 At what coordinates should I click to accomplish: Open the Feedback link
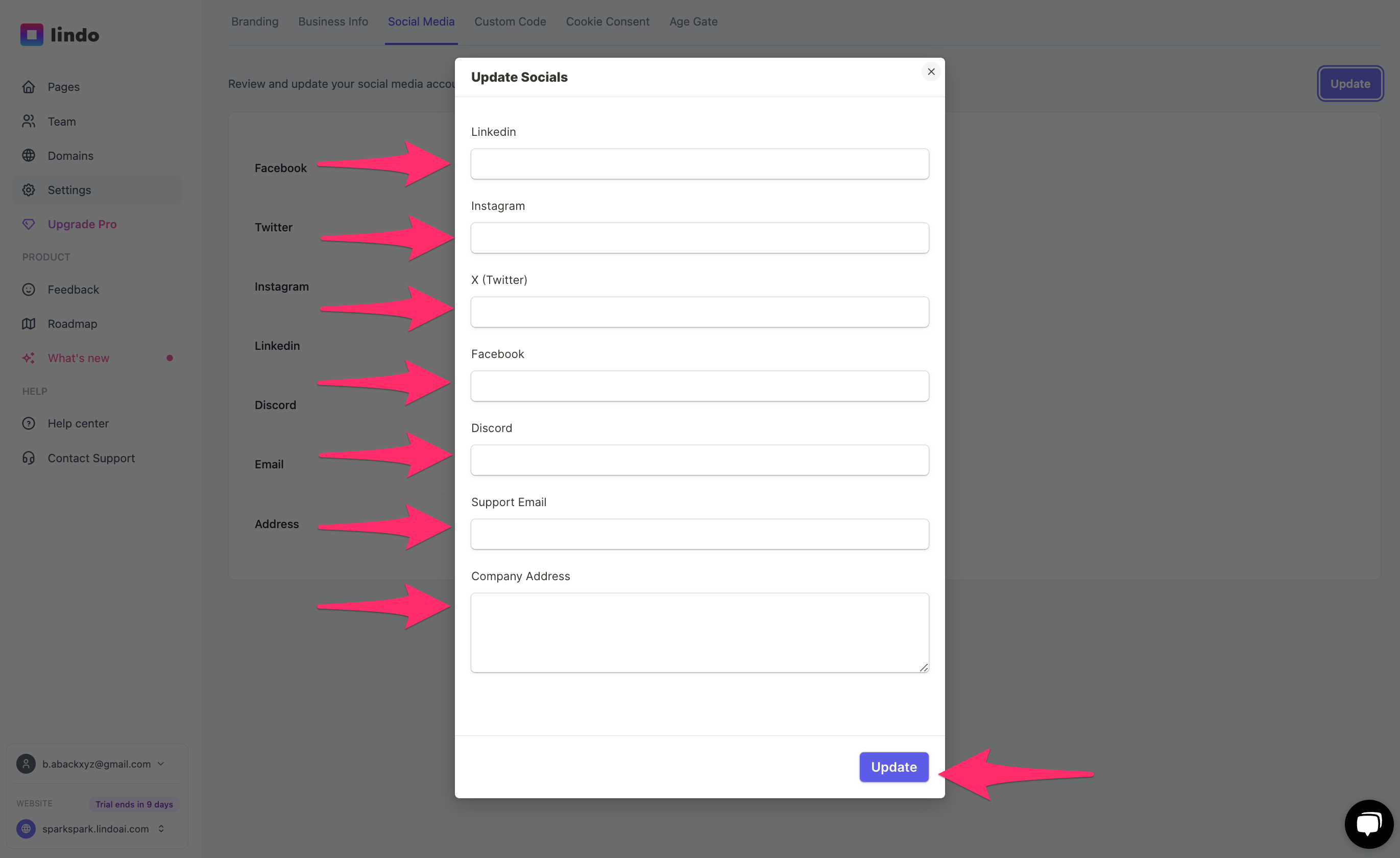74,289
